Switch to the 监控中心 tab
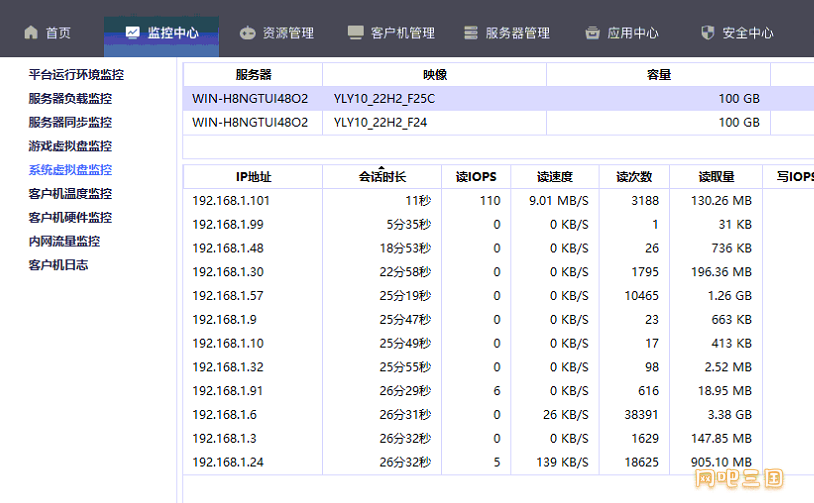 coord(161,36)
